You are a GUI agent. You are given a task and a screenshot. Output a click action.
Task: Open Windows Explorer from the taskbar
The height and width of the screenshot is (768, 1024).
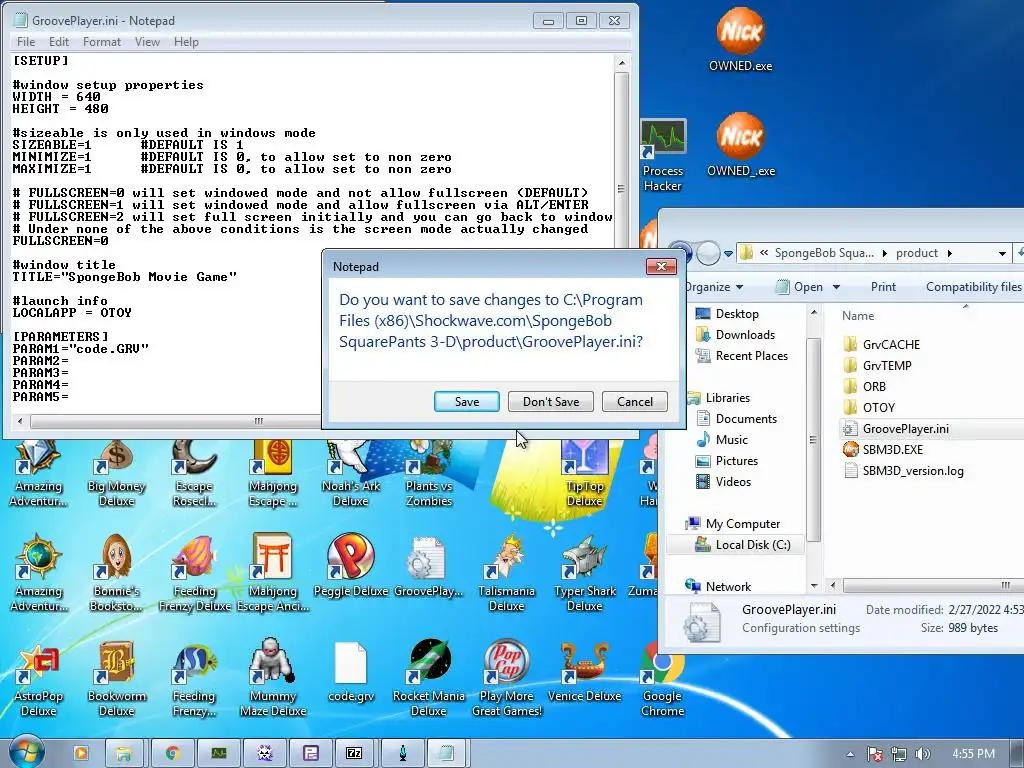click(123, 753)
